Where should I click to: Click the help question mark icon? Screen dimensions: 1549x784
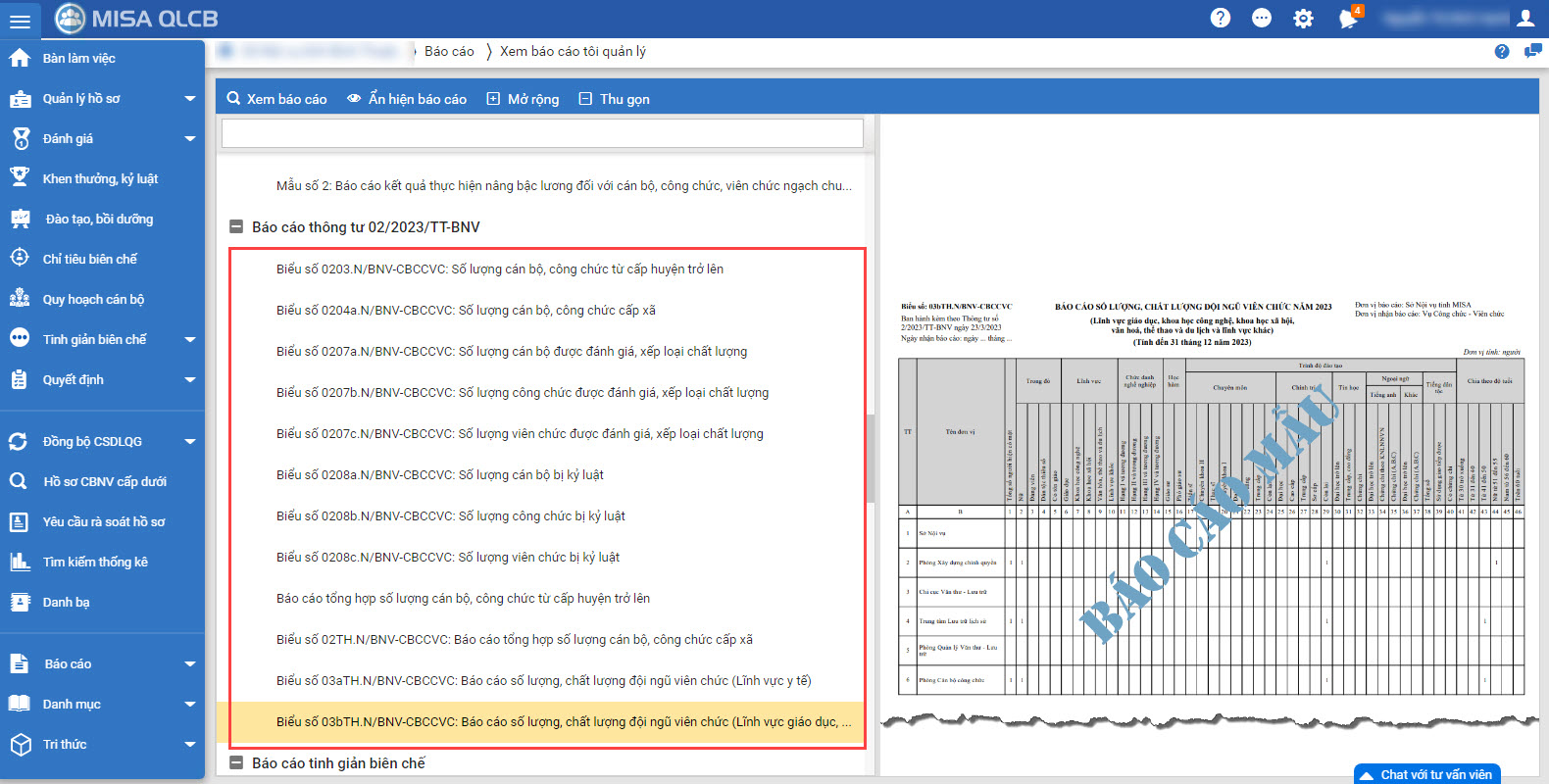(1220, 18)
